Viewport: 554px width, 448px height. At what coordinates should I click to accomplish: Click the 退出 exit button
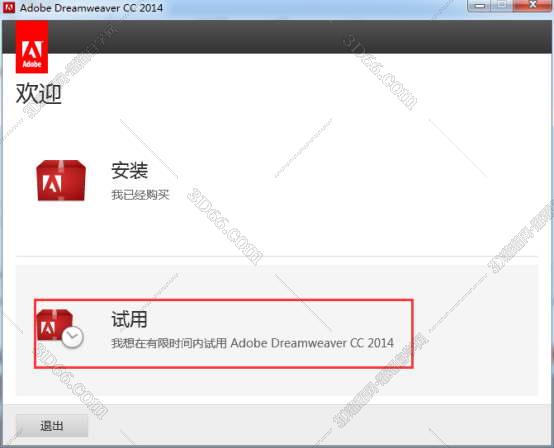click(52, 426)
